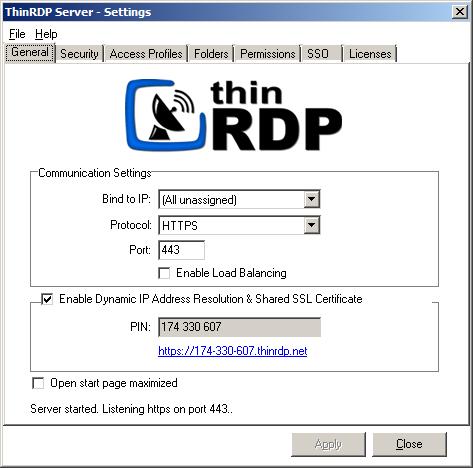Open the Licenses tab
Image resolution: width=473 pixels, height=468 pixels.
tap(370, 54)
